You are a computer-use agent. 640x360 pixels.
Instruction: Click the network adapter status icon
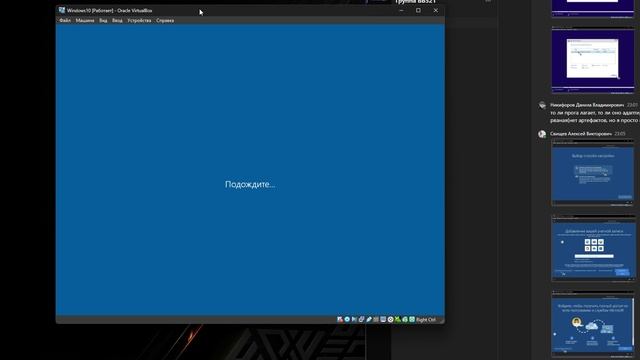tap(362, 320)
